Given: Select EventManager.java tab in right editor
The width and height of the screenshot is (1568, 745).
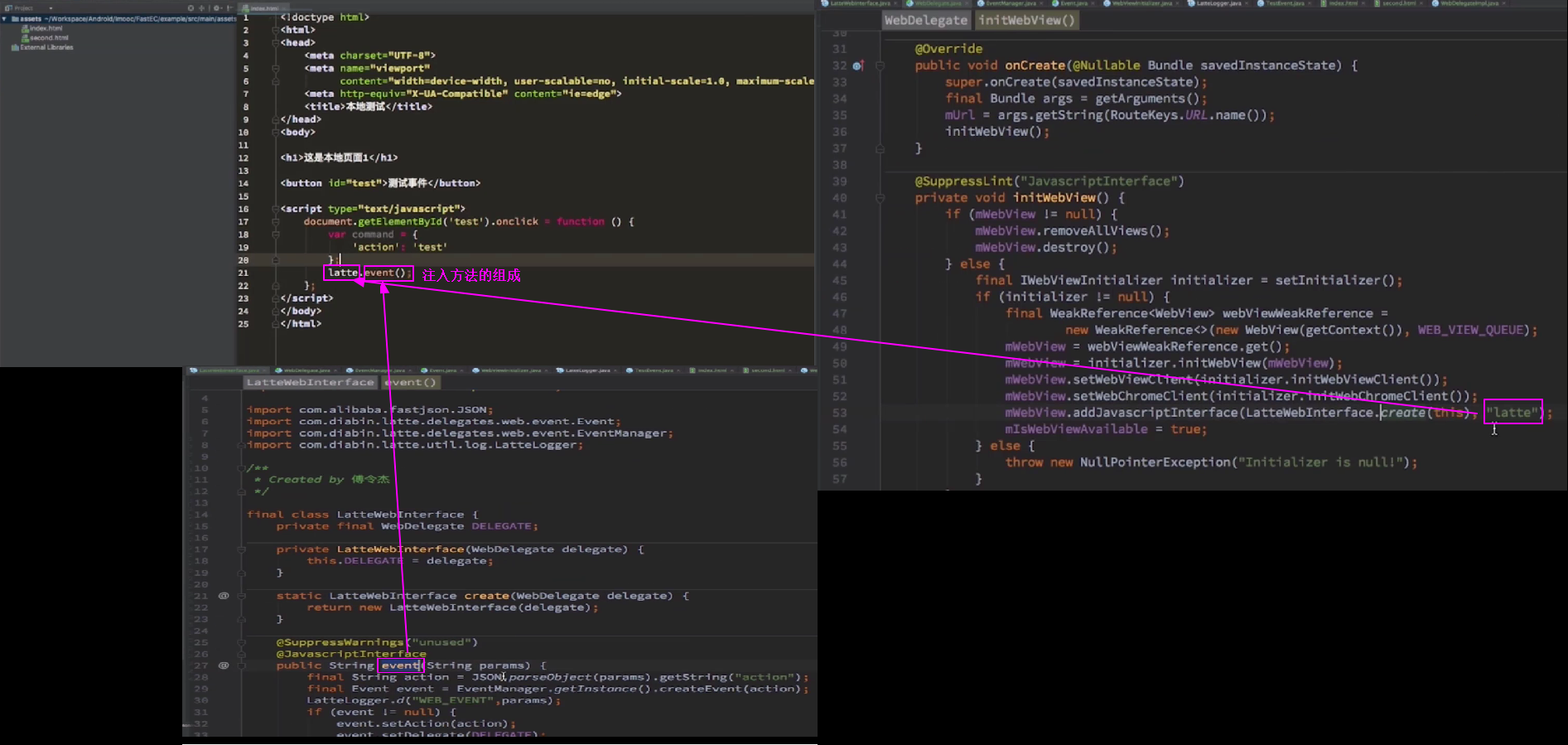Looking at the screenshot, I should point(1009,4).
